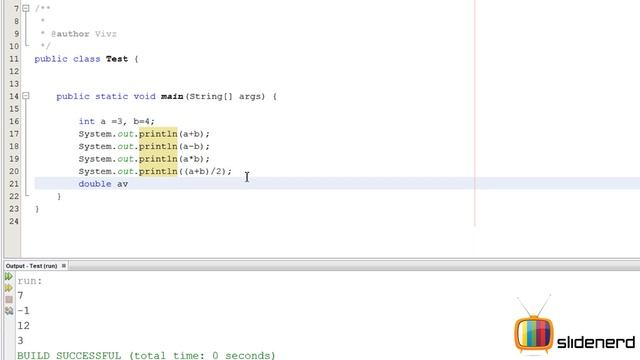The image size is (640, 360).
Task: Open Output settings wrench icon
Action: (x=9, y=311)
